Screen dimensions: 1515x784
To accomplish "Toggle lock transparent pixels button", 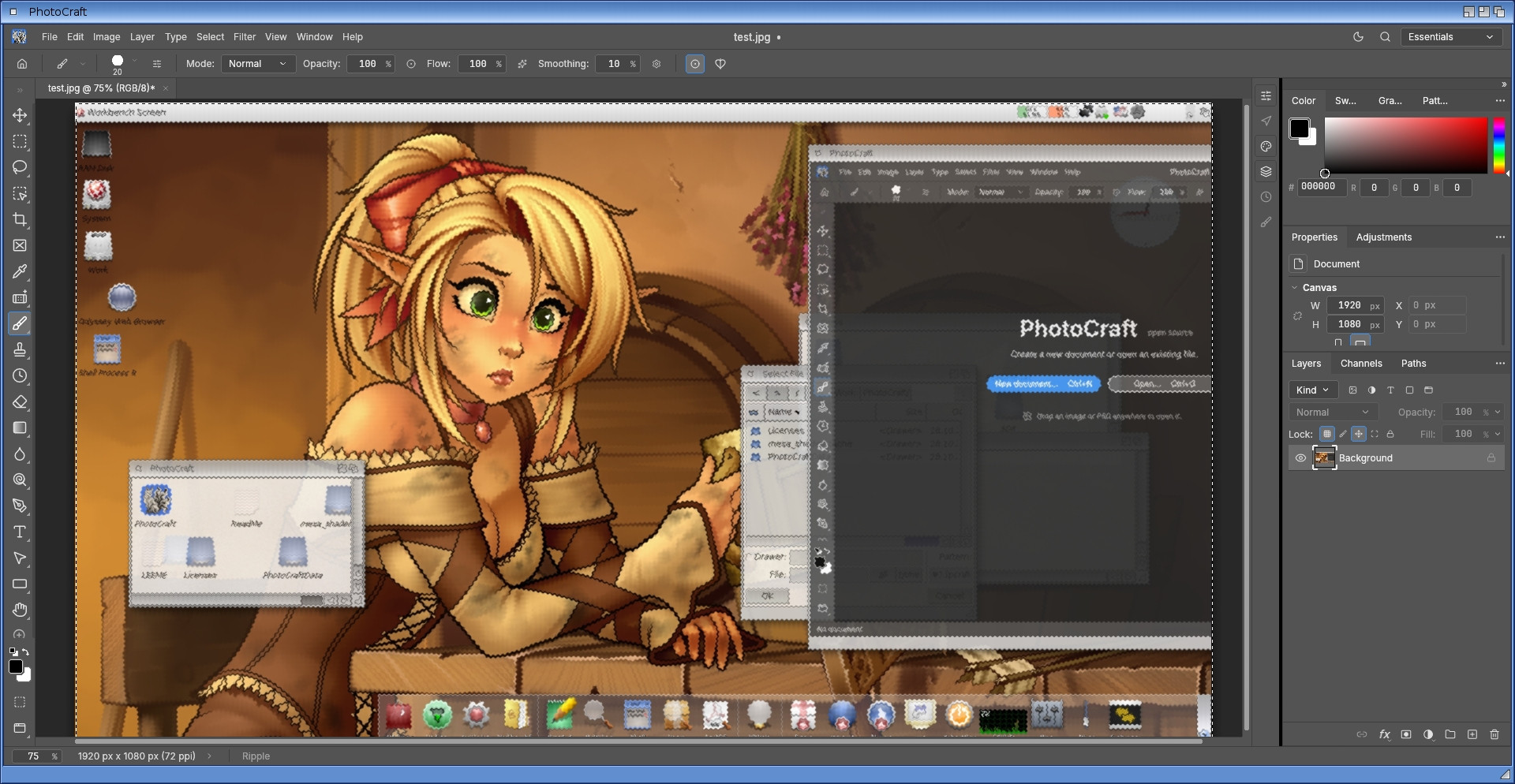I will click(1327, 434).
